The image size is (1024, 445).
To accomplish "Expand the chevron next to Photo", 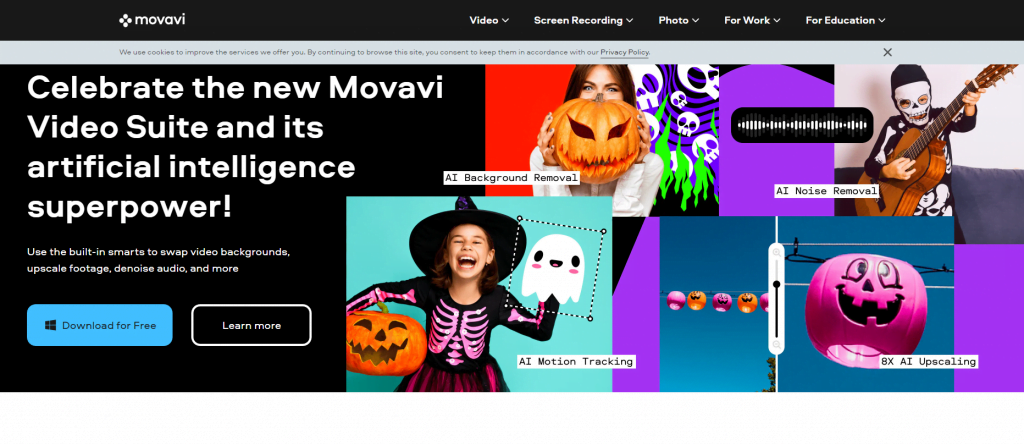I will point(696,21).
